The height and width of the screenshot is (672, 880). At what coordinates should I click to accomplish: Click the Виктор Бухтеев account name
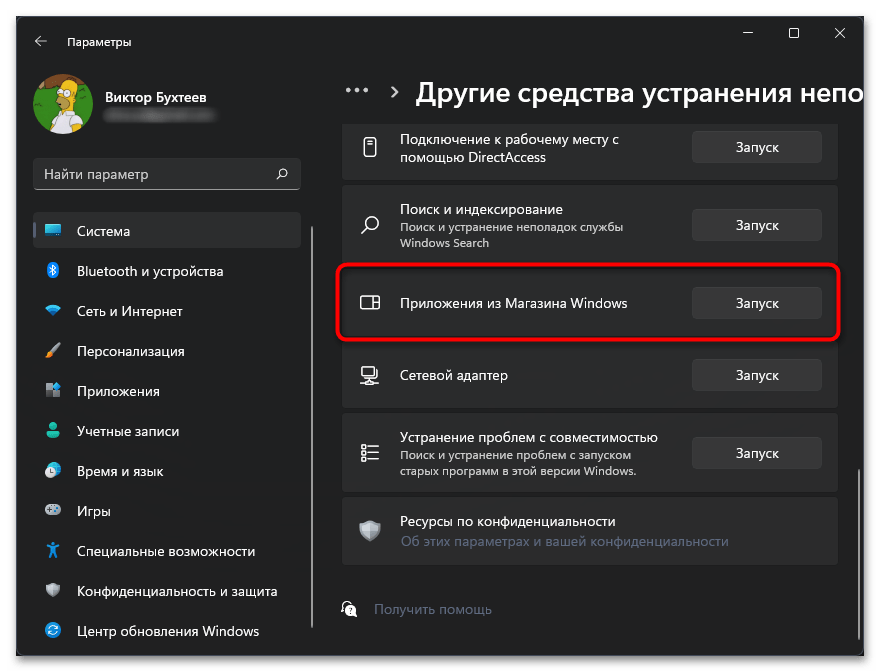click(155, 97)
